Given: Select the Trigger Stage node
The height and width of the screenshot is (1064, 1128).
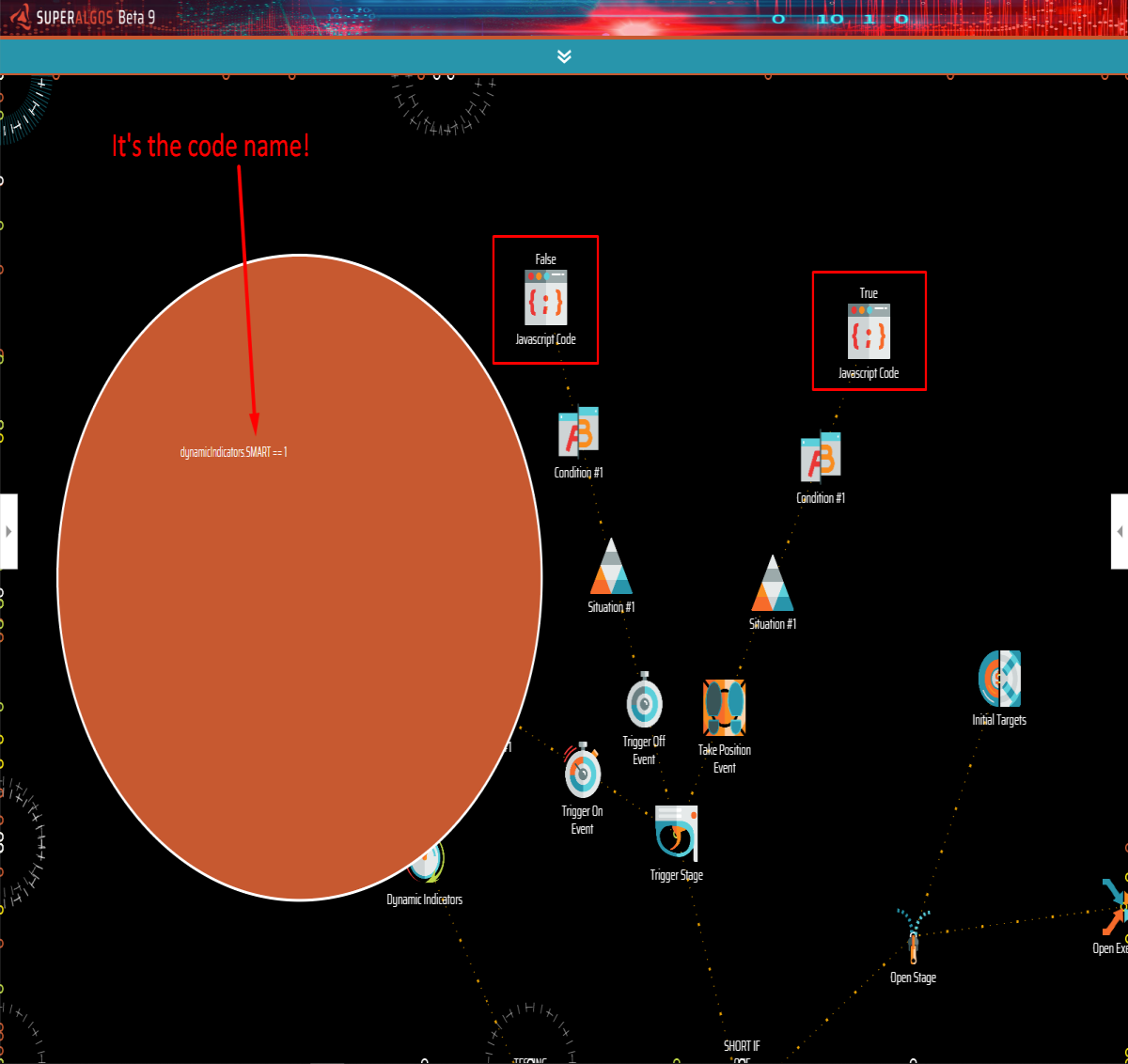Looking at the screenshot, I should [x=677, y=834].
